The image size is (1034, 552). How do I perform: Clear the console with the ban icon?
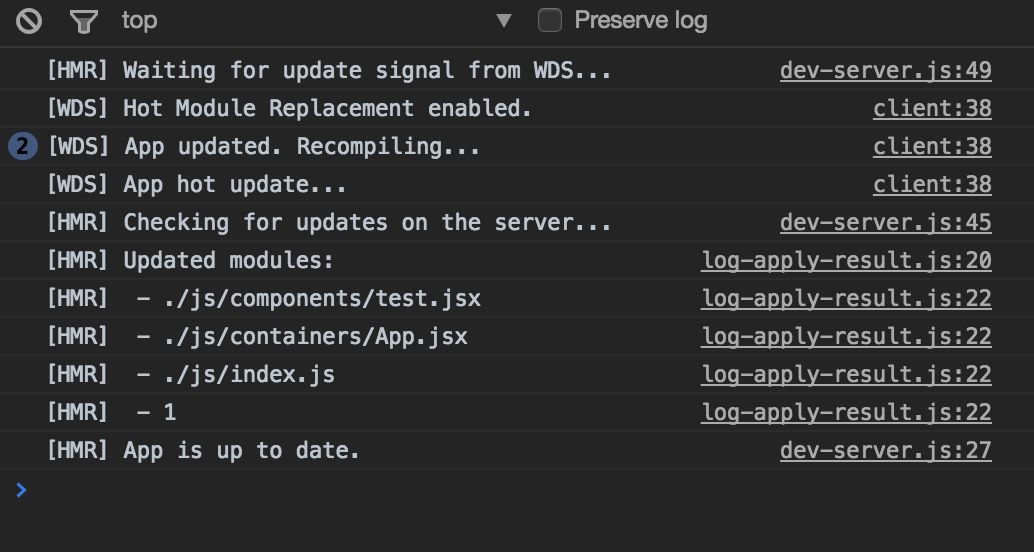(x=28, y=21)
